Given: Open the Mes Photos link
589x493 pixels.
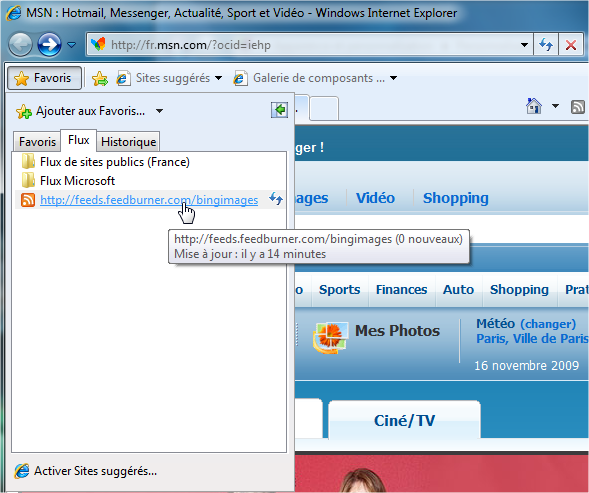Looking at the screenshot, I should [397, 331].
